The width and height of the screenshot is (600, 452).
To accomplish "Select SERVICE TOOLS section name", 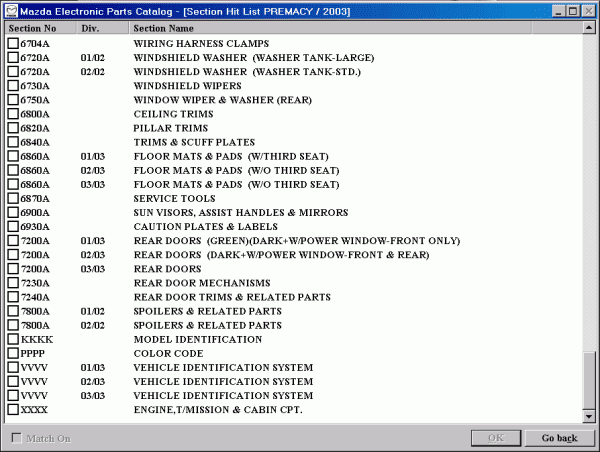I will point(174,199).
